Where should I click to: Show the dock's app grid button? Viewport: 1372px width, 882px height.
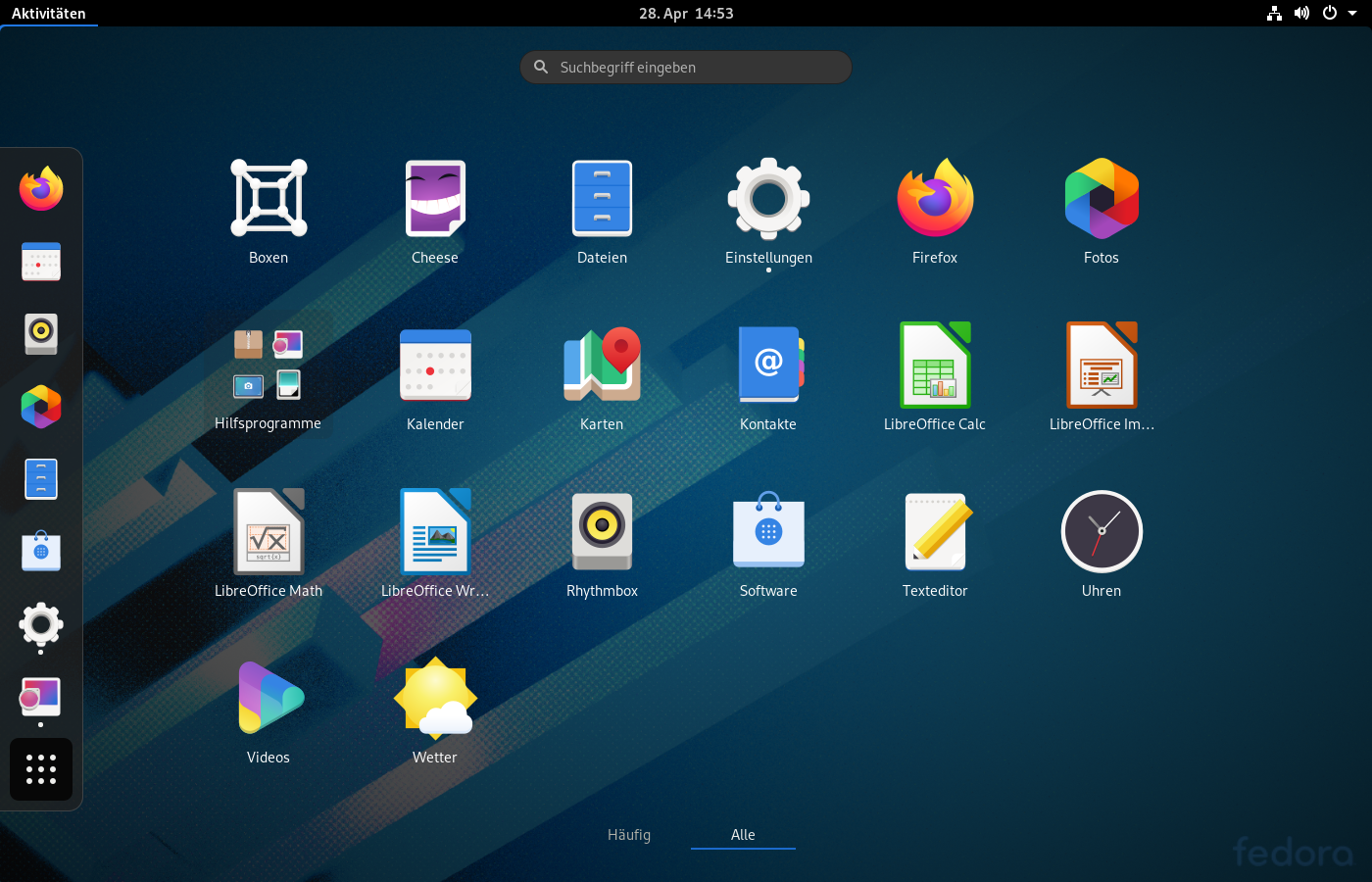tap(40, 769)
